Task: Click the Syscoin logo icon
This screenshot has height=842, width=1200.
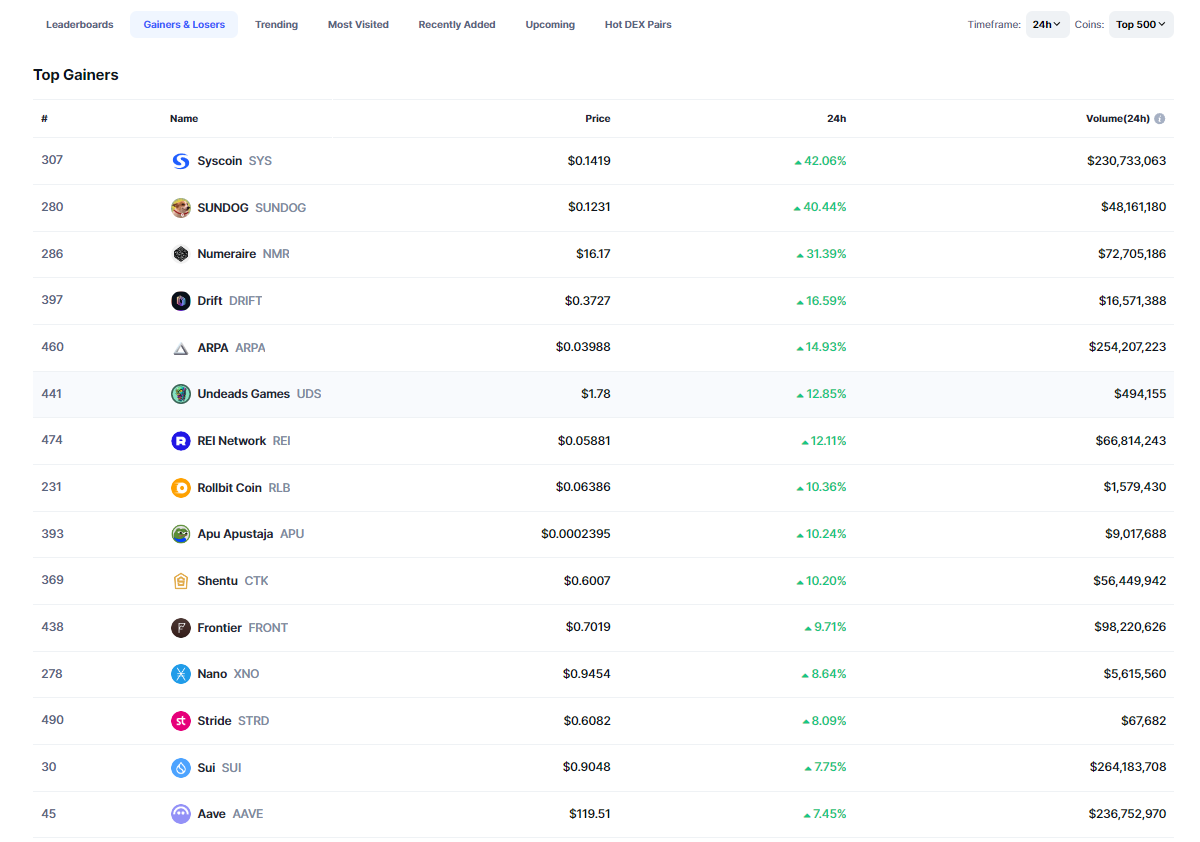Action: 180,161
